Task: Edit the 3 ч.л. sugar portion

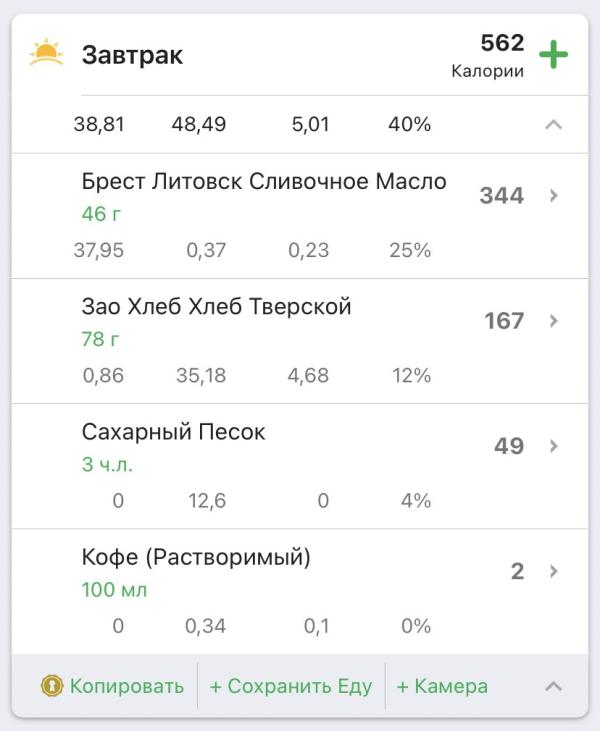Action: (x=107, y=465)
